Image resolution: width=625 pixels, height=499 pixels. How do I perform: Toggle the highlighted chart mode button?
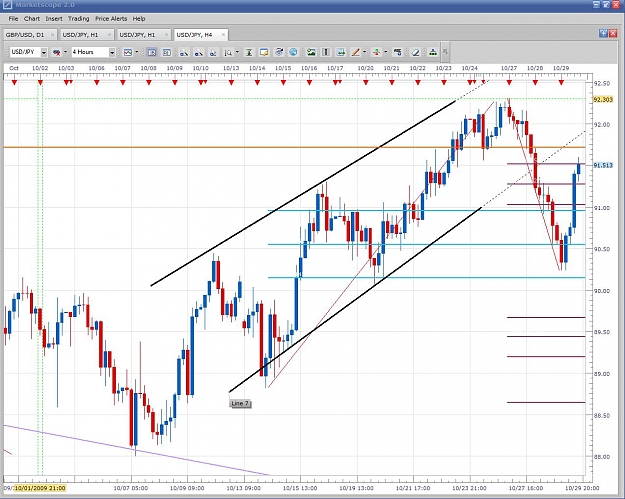(151, 52)
